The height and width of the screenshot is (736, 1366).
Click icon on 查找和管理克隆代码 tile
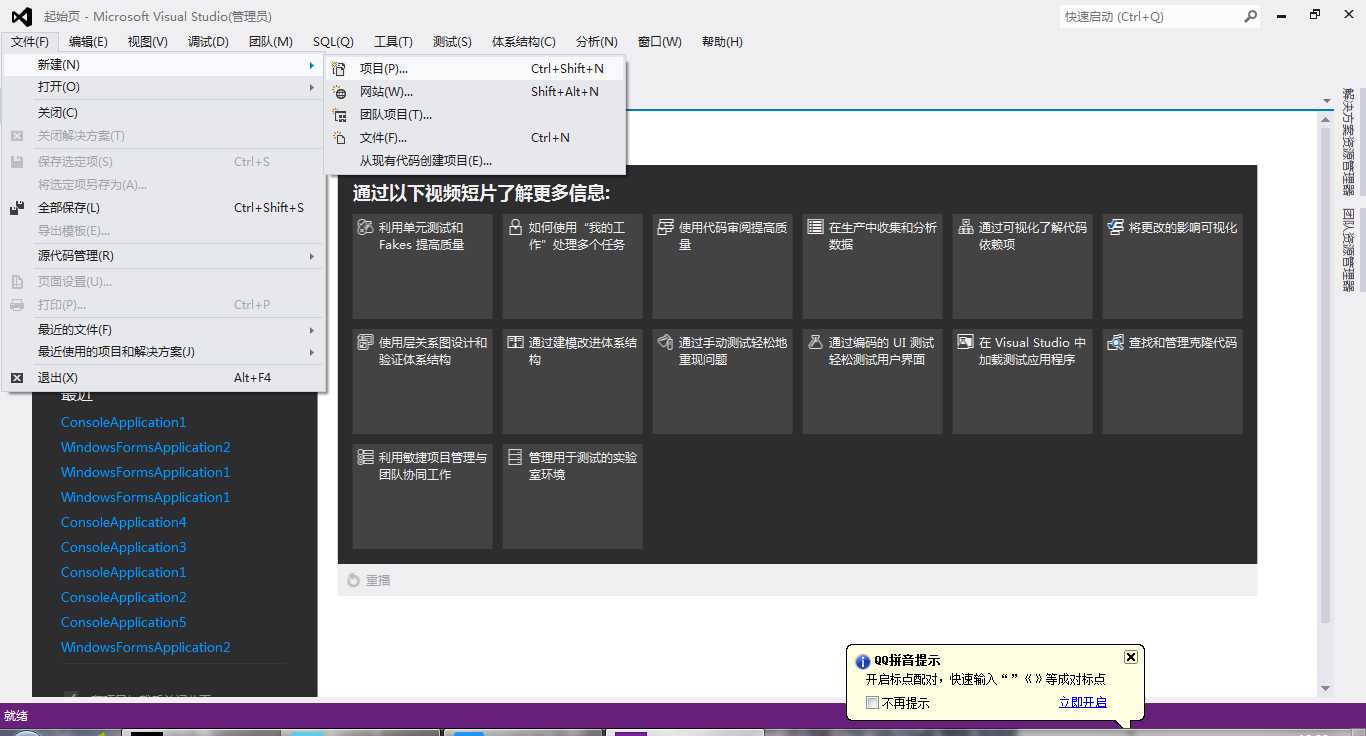(x=1115, y=342)
